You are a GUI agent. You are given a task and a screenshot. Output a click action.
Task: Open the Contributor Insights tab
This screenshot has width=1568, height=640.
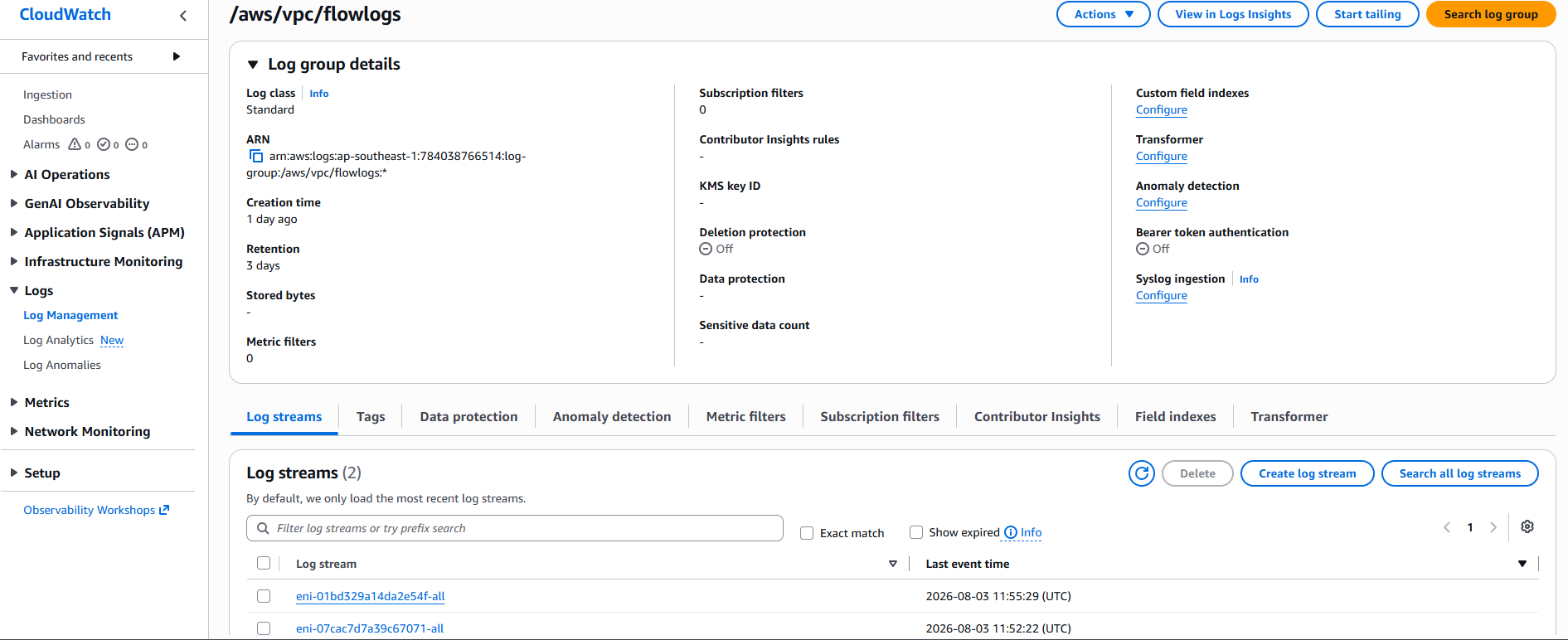pos(1037,417)
